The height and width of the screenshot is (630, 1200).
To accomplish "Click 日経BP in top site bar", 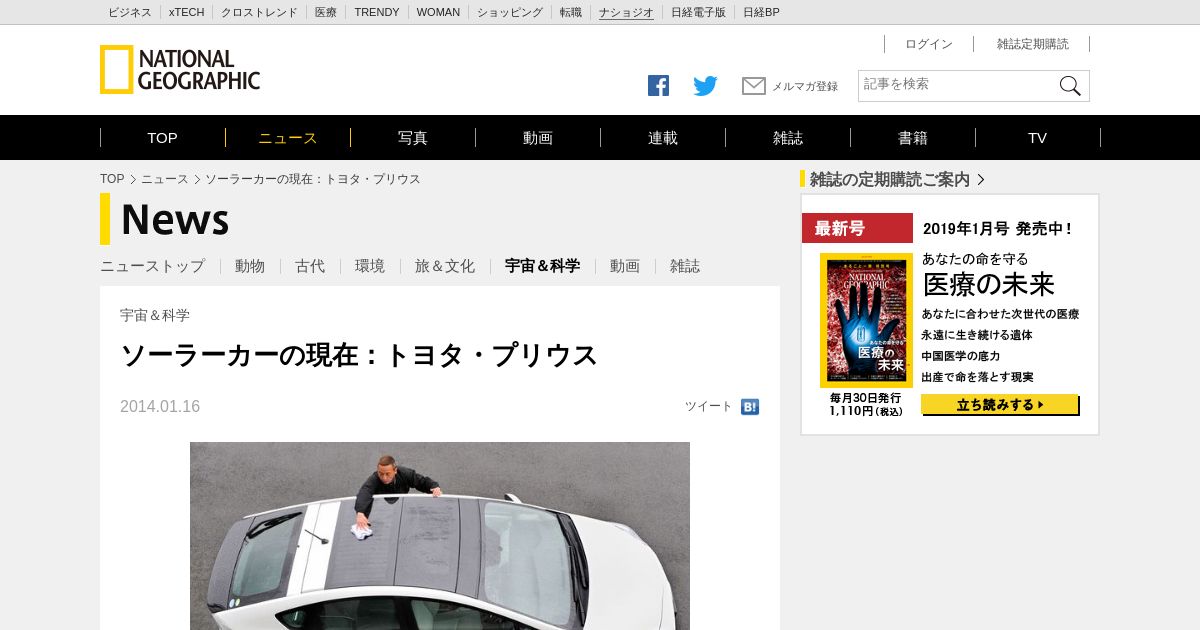I will point(761,12).
